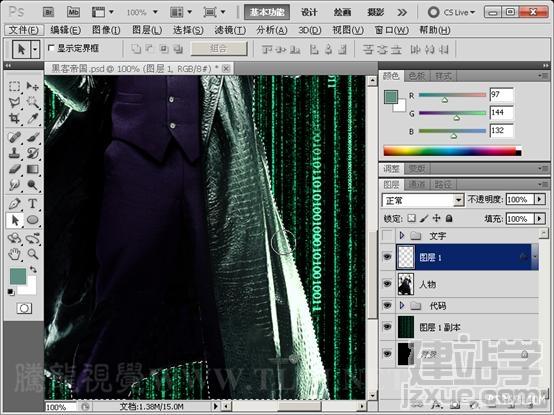This screenshot has width=554, height=415.
Task: Open the 文件(F) menu
Action: coord(24,30)
